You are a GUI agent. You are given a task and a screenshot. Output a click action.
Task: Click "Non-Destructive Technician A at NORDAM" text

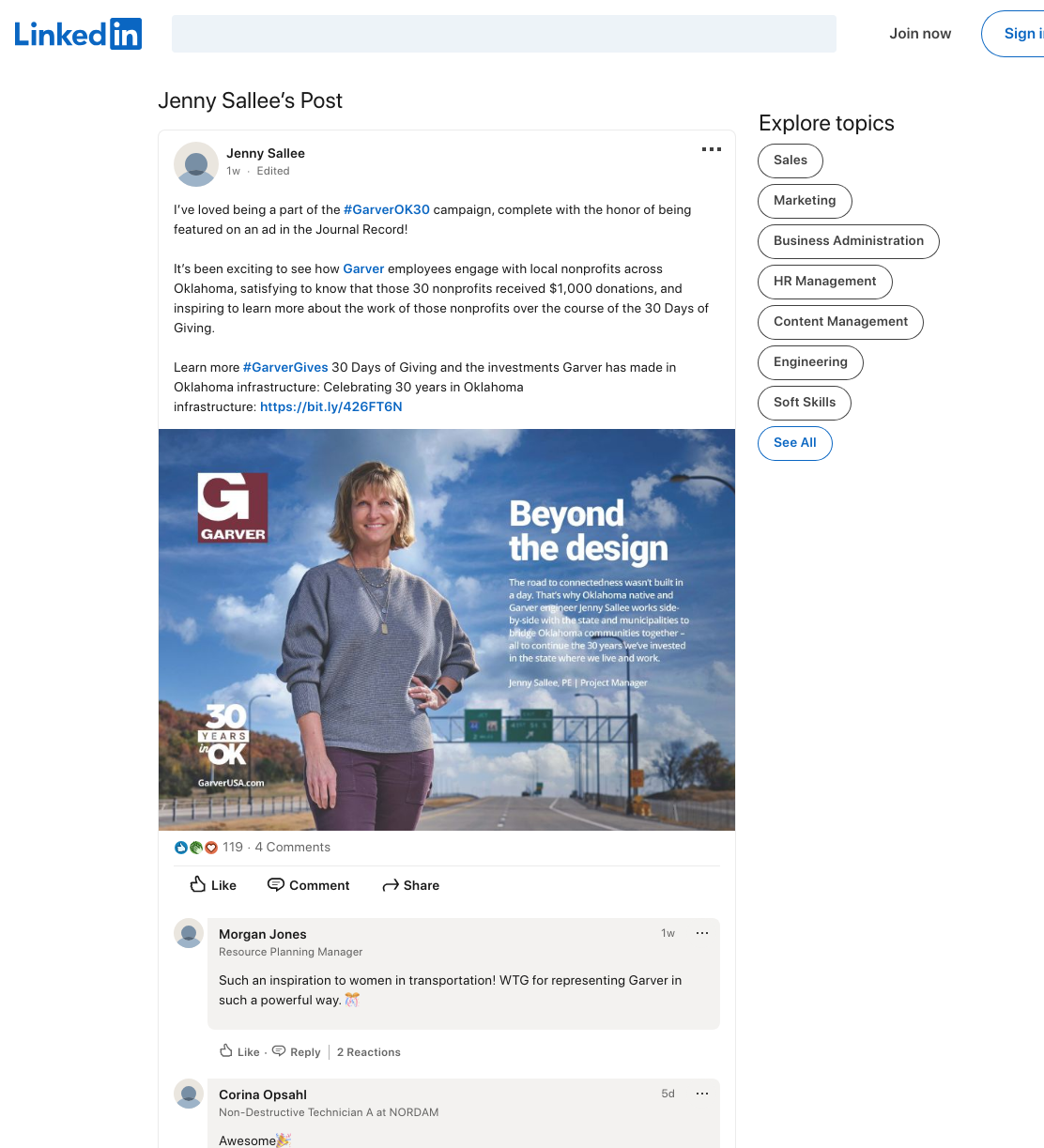pos(329,1112)
